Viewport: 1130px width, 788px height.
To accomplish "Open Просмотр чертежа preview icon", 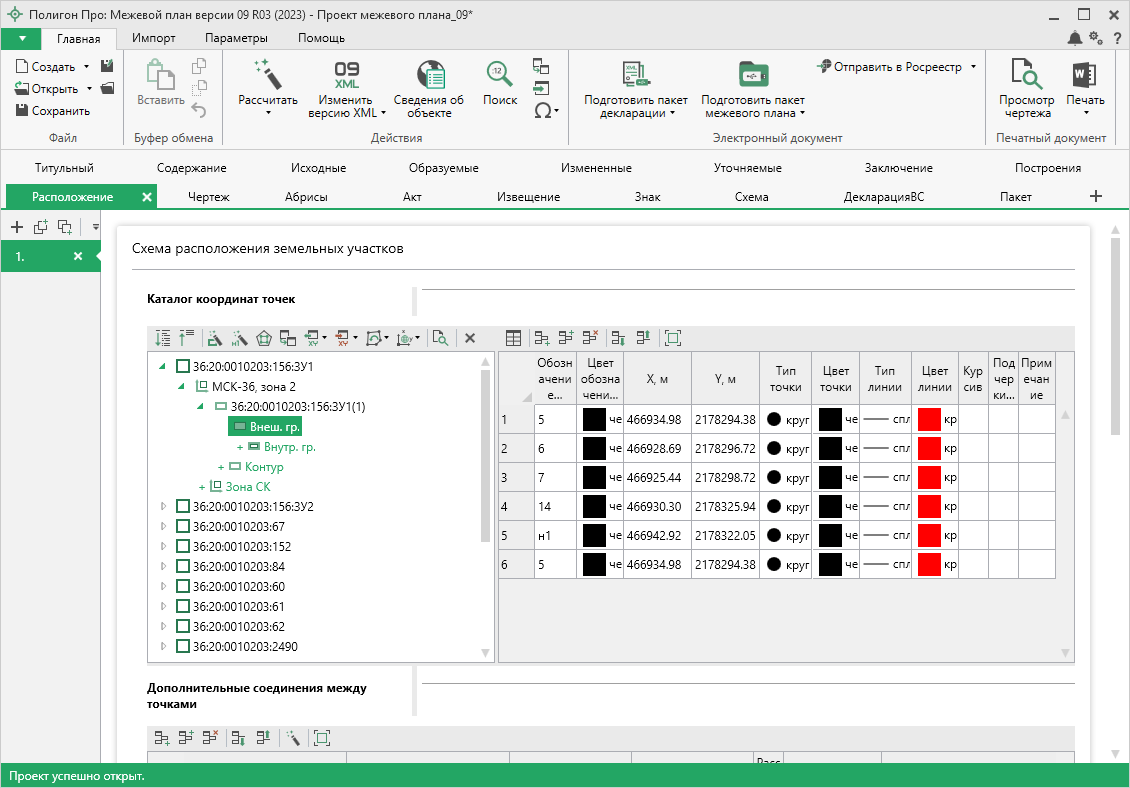I will point(1026,75).
